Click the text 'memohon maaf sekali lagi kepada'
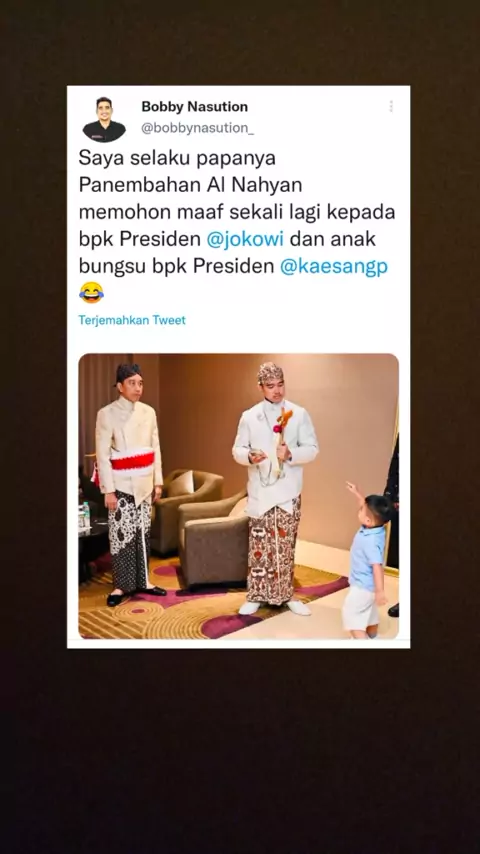The height and width of the screenshot is (854, 480). (x=237, y=212)
